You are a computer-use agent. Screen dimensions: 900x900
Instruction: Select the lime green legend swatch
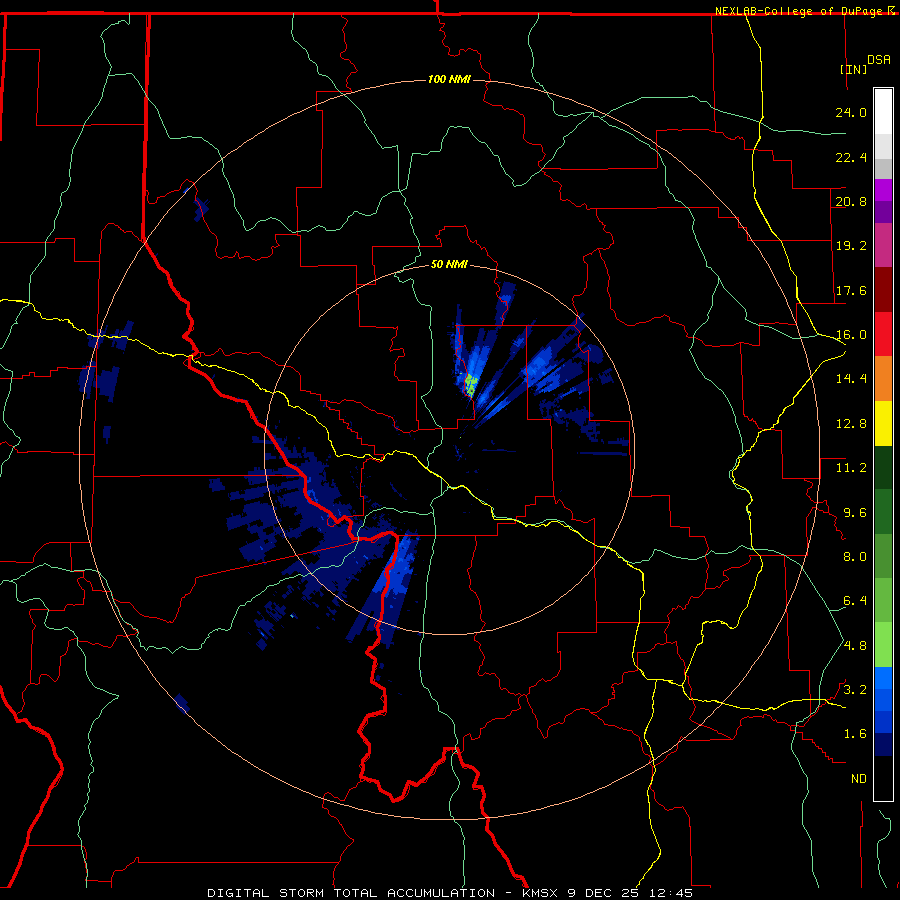(883, 645)
